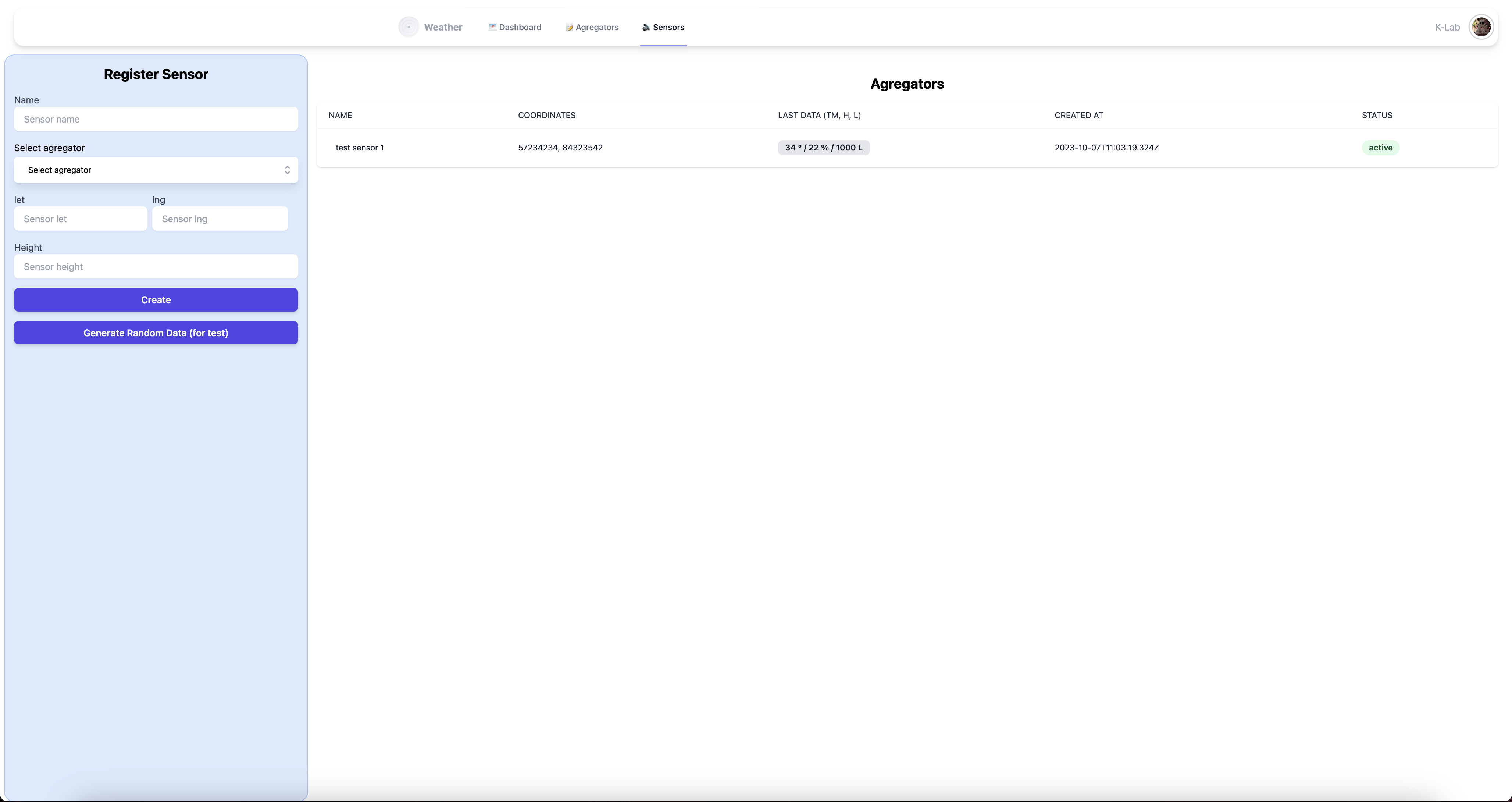Click the Sensor lng input field
This screenshot has height=802, width=1512.
click(x=220, y=219)
